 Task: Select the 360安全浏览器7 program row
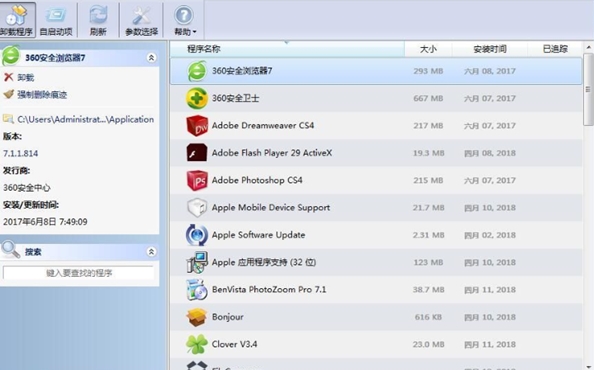(376, 71)
